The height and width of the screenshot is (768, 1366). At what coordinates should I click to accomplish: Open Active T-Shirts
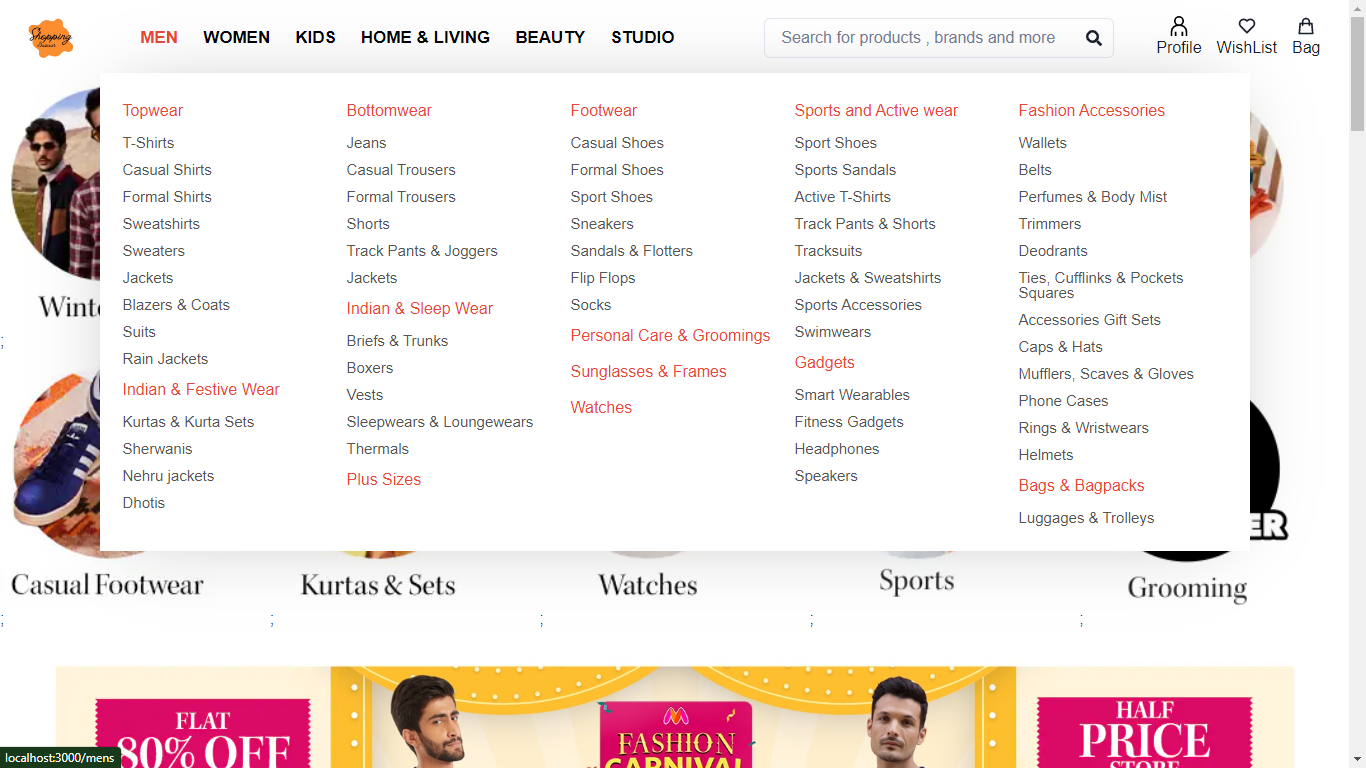843,197
